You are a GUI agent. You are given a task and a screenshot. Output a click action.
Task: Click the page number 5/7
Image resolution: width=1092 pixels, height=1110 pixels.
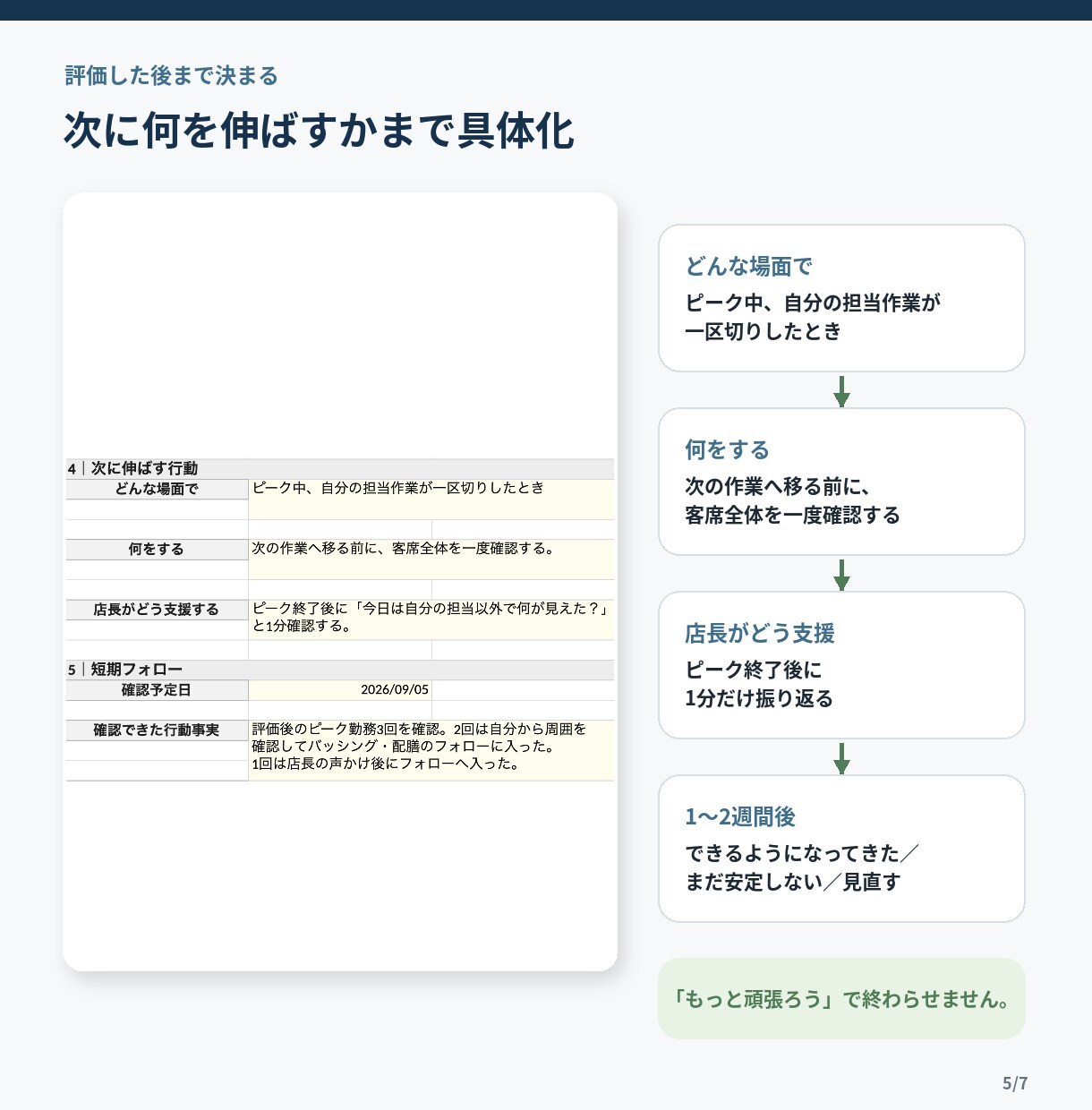(x=1015, y=1083)
